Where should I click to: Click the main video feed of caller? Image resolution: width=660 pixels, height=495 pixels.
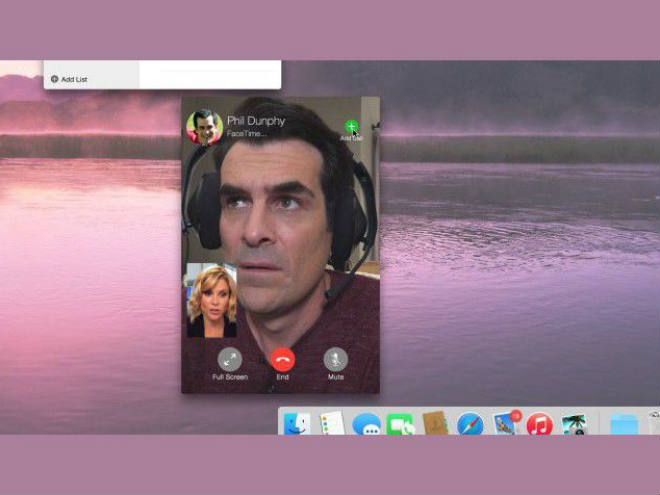coord(290,220)
